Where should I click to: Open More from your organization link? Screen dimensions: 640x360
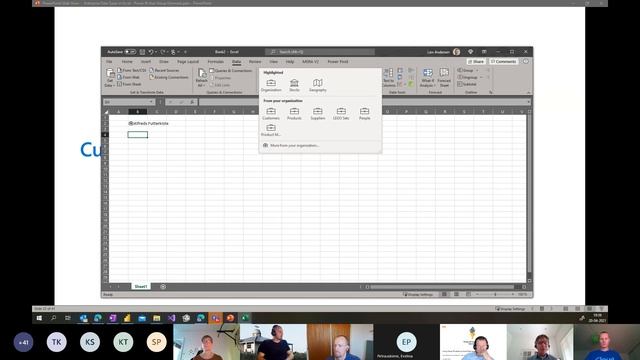[291, 145]
